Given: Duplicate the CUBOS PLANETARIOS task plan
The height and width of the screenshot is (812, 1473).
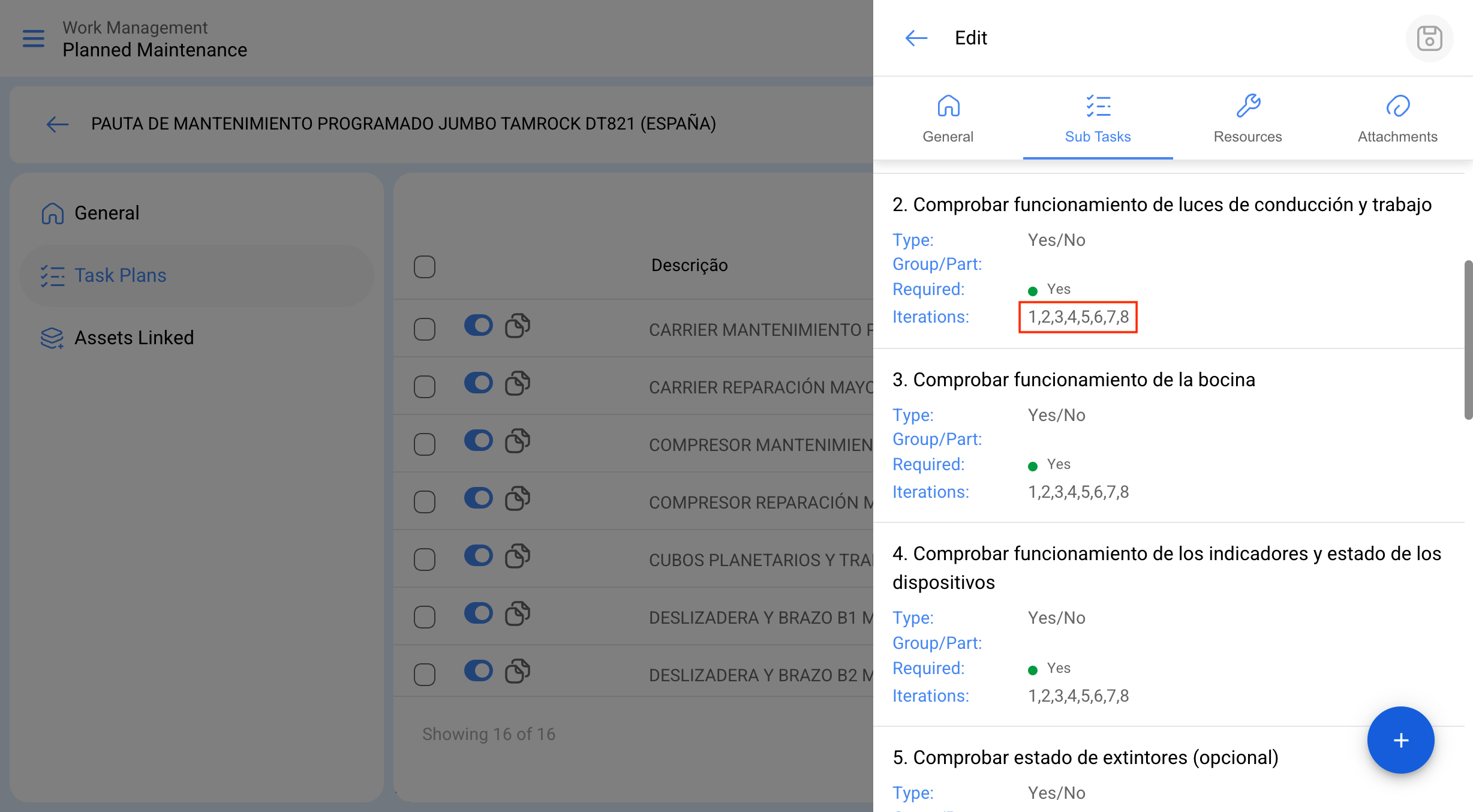Looking at the screenshot, I should 518,555.
